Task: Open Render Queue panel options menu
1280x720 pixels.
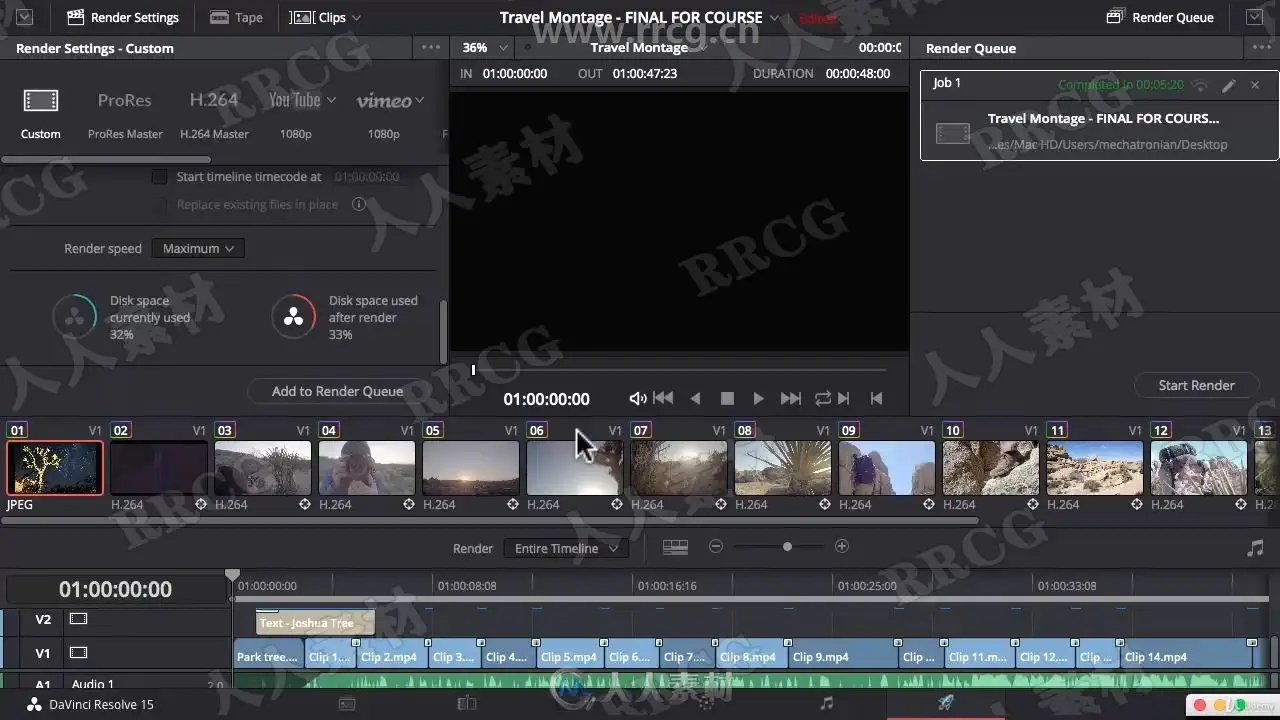Action: tap(1261, 48)
